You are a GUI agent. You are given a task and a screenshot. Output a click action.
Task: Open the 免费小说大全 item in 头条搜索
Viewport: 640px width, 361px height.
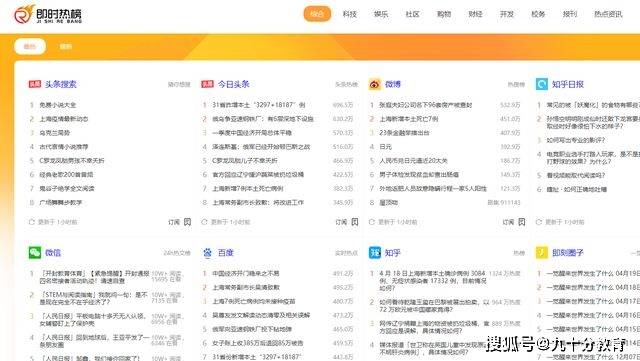click(x=58, y=105)
